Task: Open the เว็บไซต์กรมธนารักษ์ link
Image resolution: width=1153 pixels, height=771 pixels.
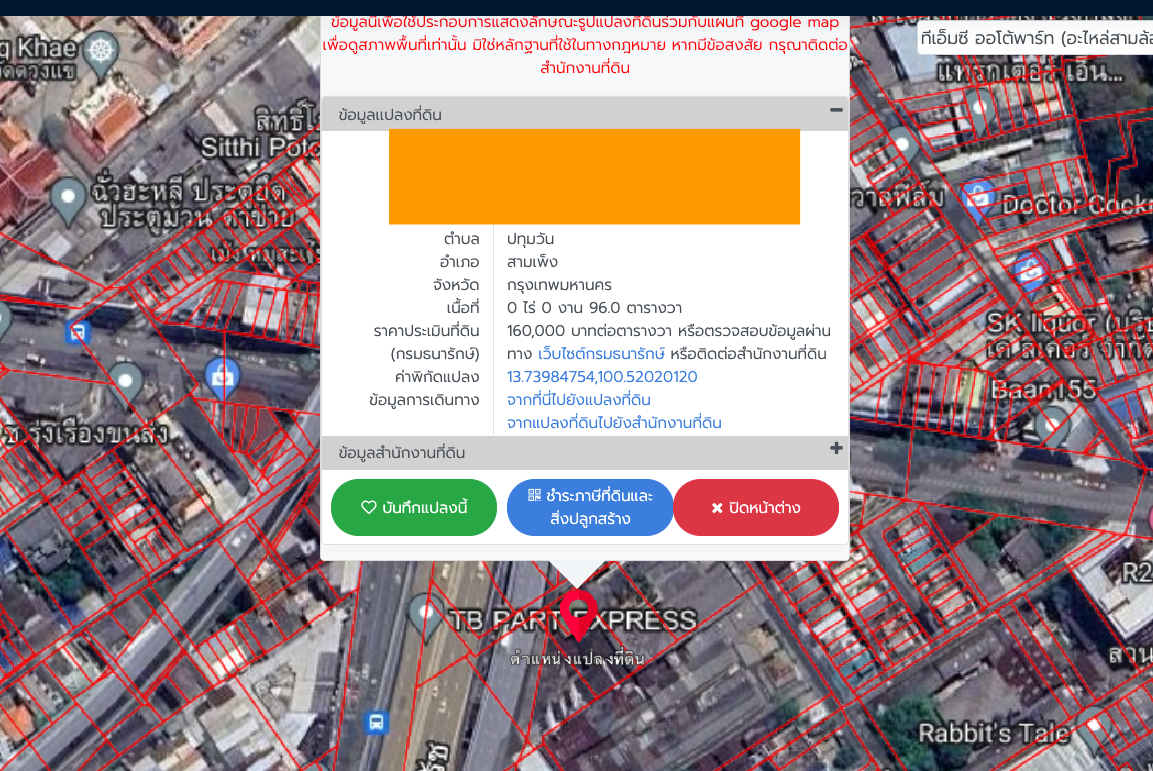Action: 601,354
